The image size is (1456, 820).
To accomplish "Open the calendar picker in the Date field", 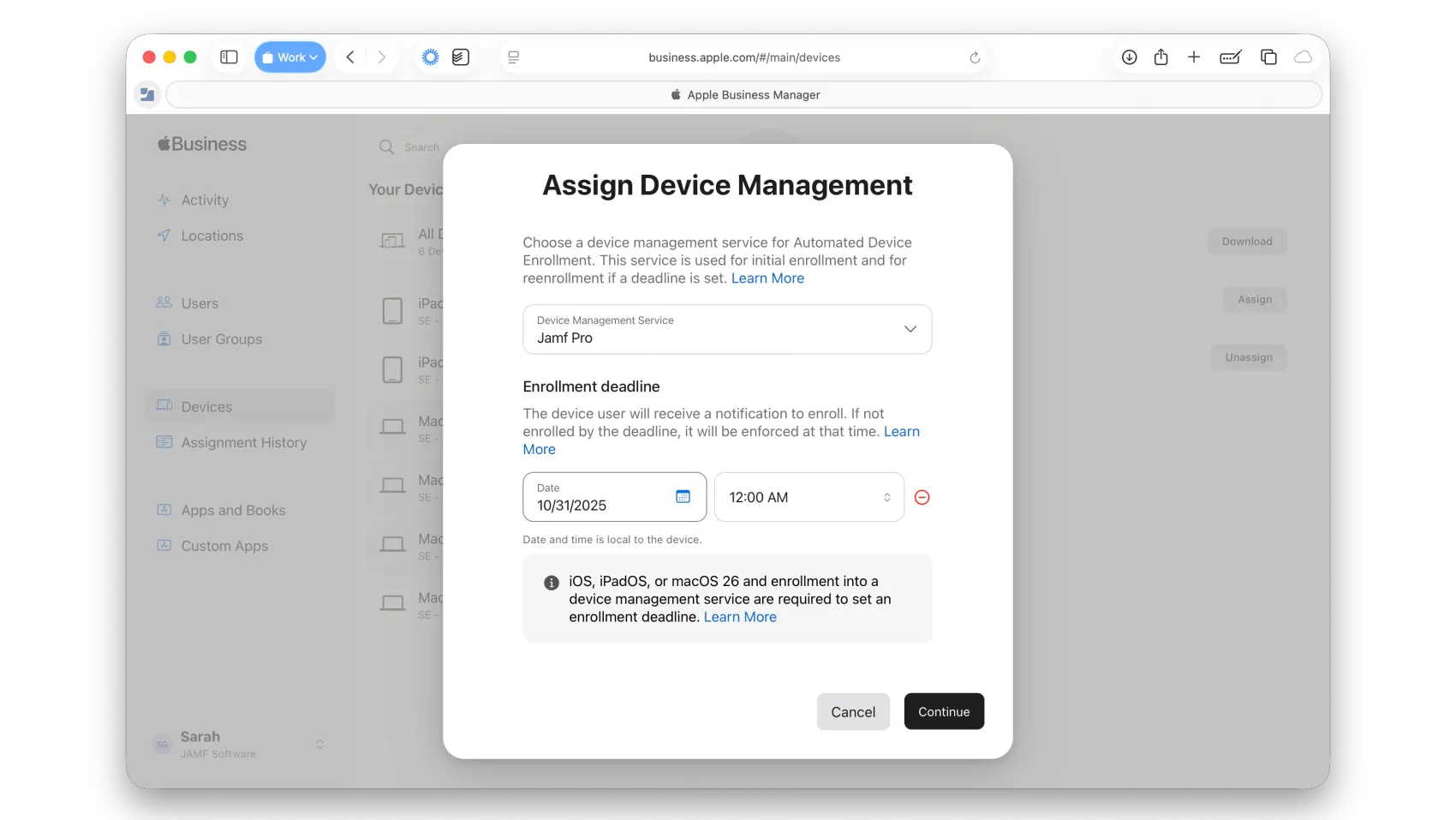I will coord(683,497).
